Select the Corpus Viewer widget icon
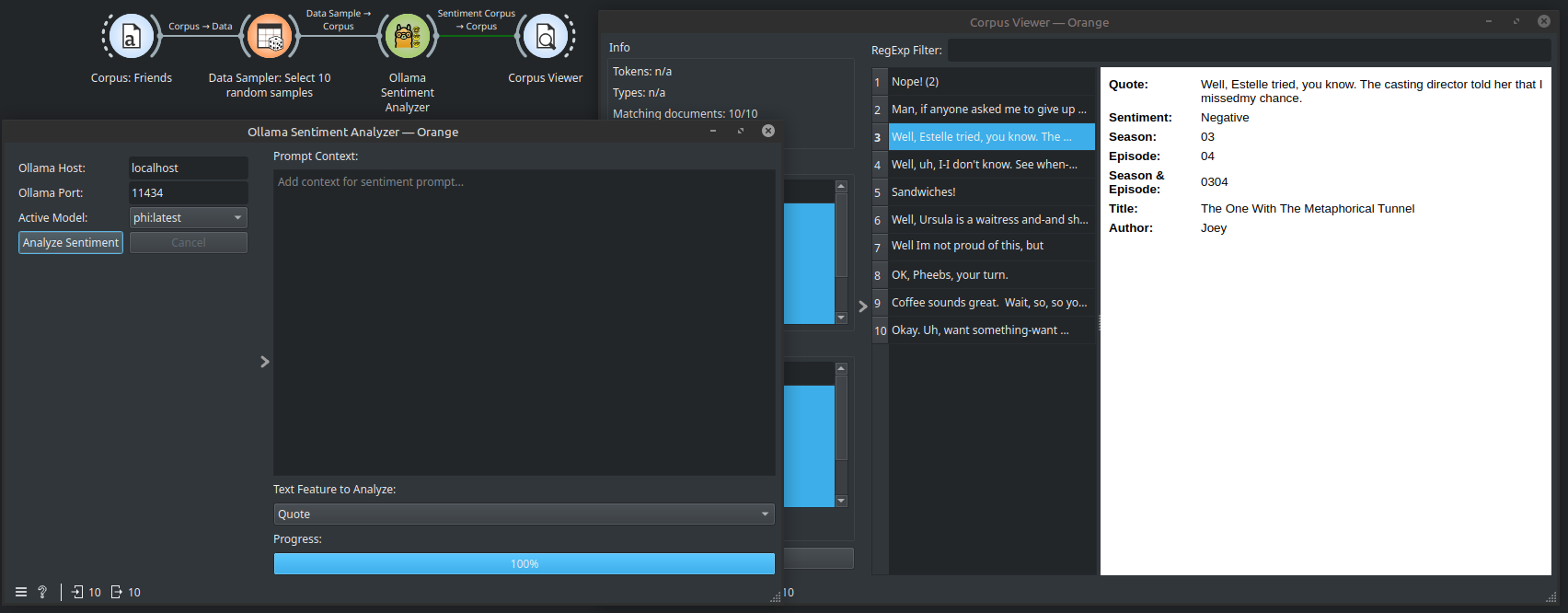This screenshot has width=1568, height=613. [x=546, y=37]
